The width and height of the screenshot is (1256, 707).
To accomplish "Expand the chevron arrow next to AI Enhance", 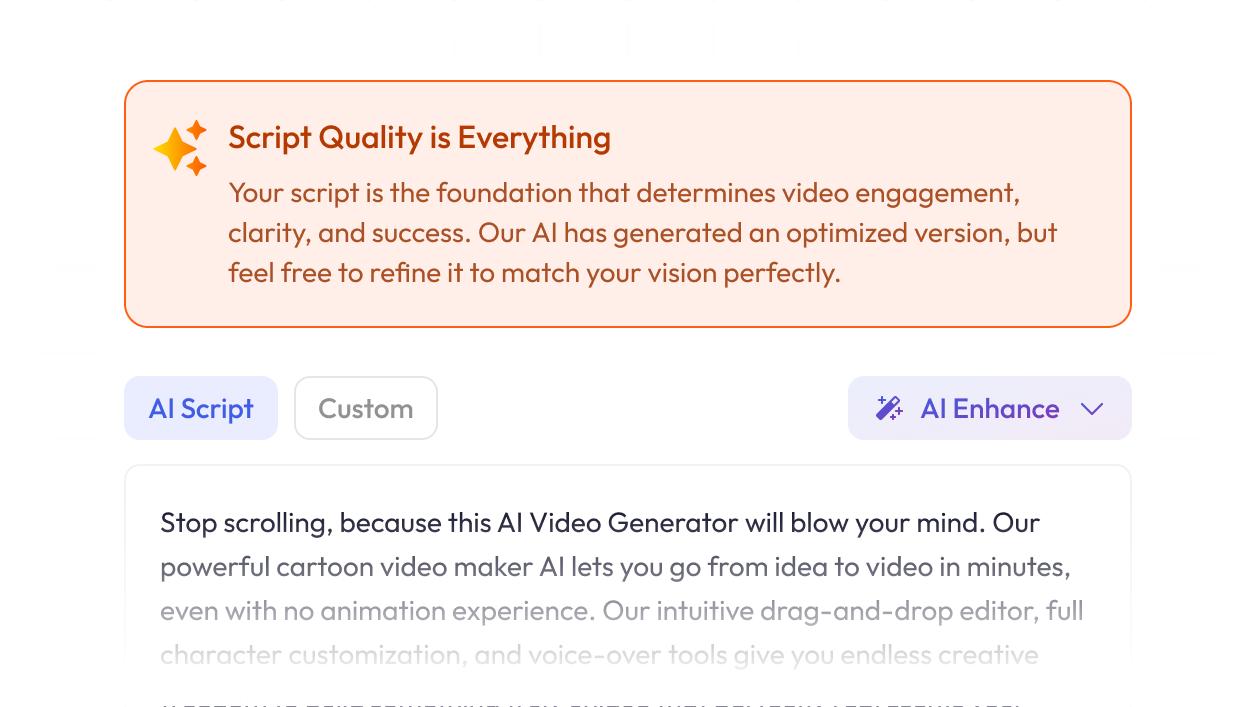I will pyautogui.click(x=1092, y=409).
